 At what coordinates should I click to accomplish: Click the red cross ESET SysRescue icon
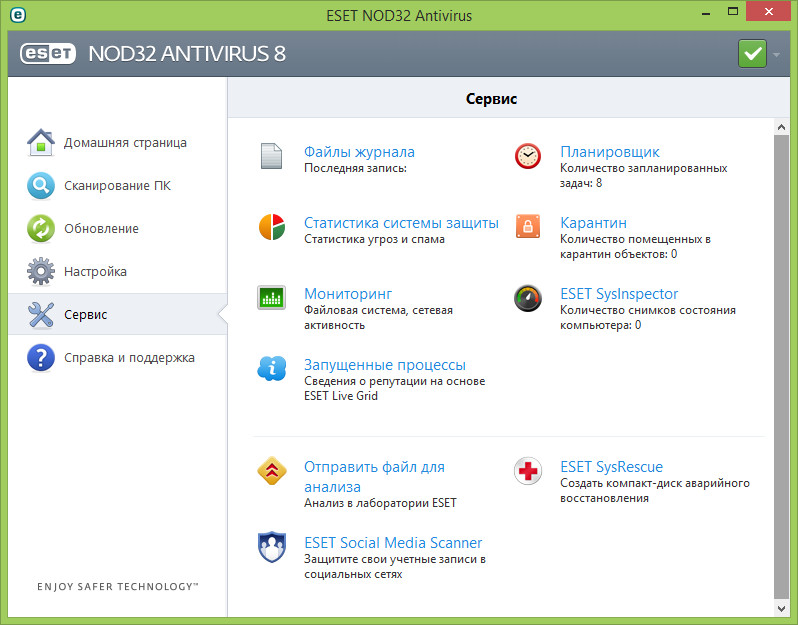(x=528, y=471)
